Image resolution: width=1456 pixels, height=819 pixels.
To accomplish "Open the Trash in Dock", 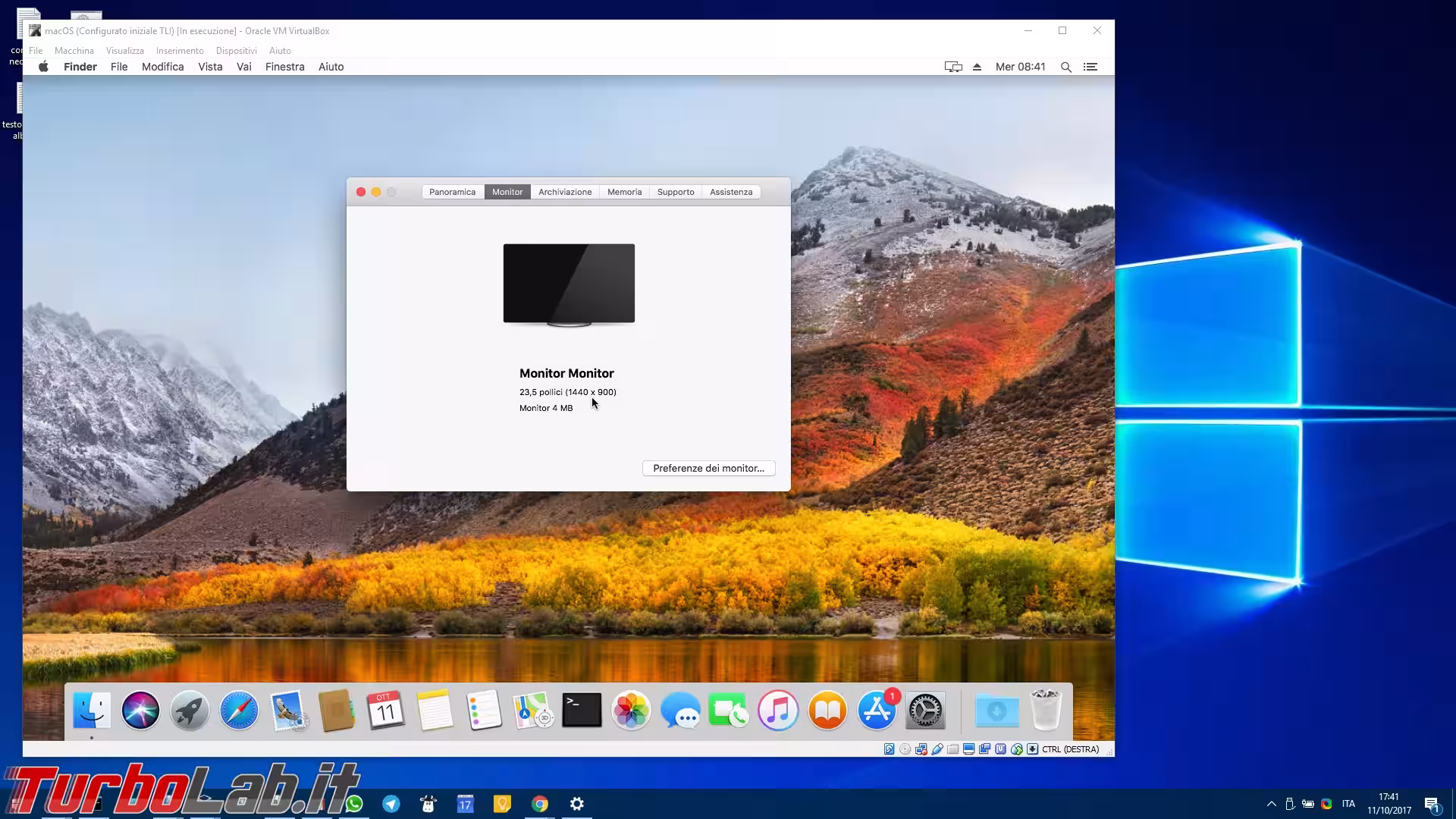I will point(1046,711).
